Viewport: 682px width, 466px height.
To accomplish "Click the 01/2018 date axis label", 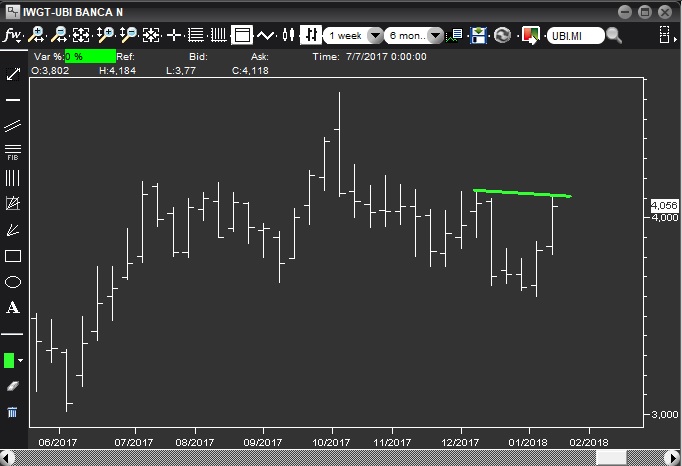I will tap(528, 443).
